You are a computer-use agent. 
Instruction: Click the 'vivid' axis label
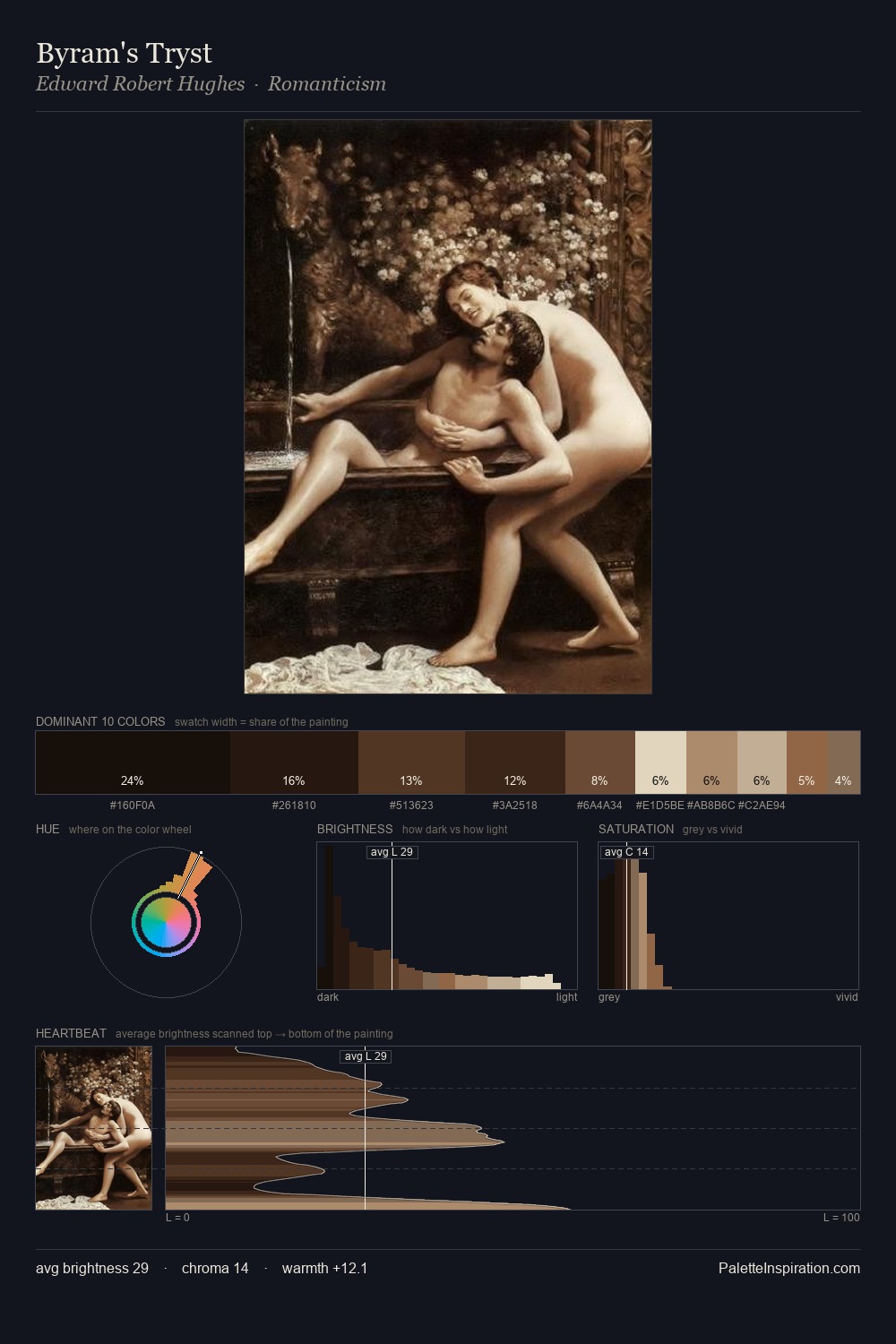[847, 997]
